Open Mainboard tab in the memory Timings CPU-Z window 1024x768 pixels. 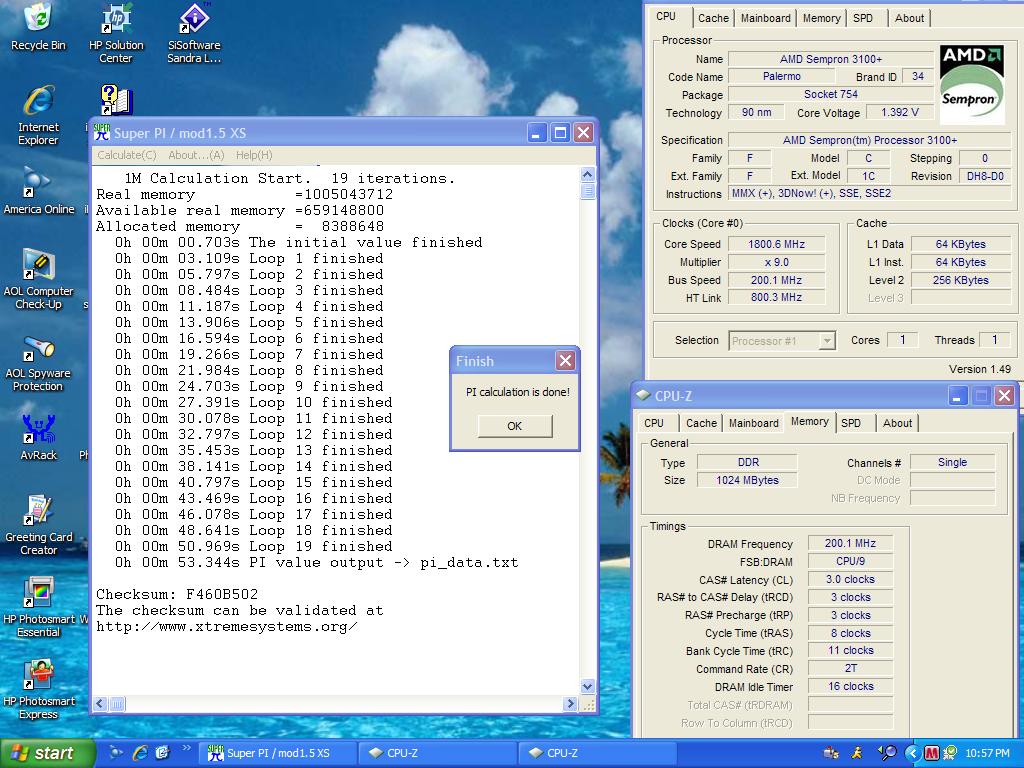(754, 423)
